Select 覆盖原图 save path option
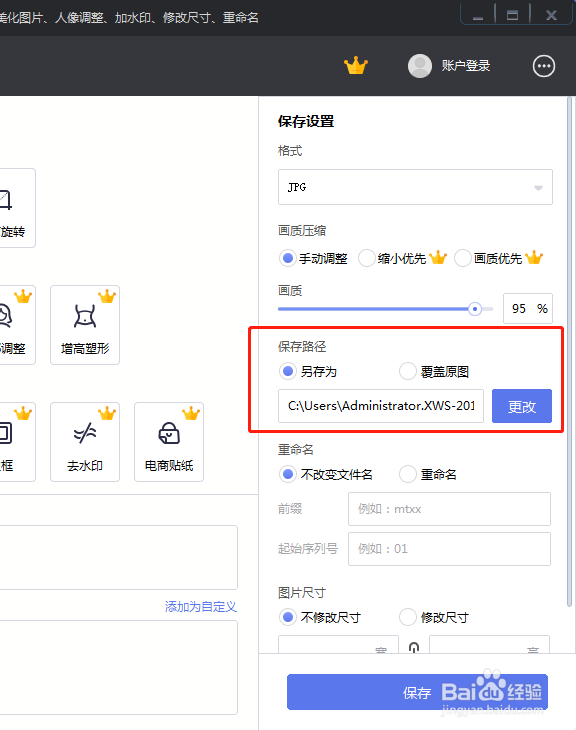Screen dimensions: 576x730 click(x=434, y=372)
